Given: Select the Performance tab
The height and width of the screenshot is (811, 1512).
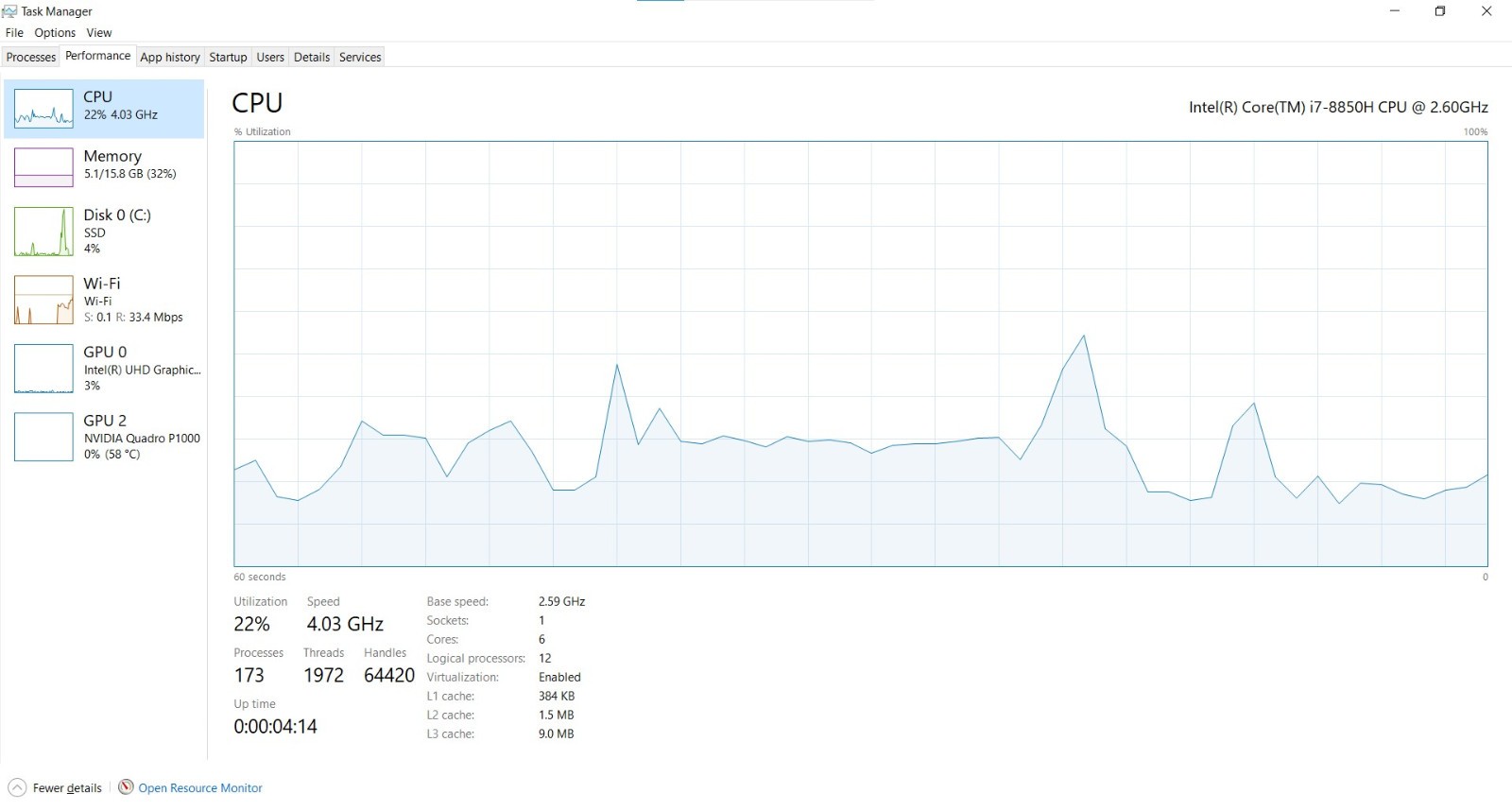Looking at the screenshot, I should click(98, 56).
